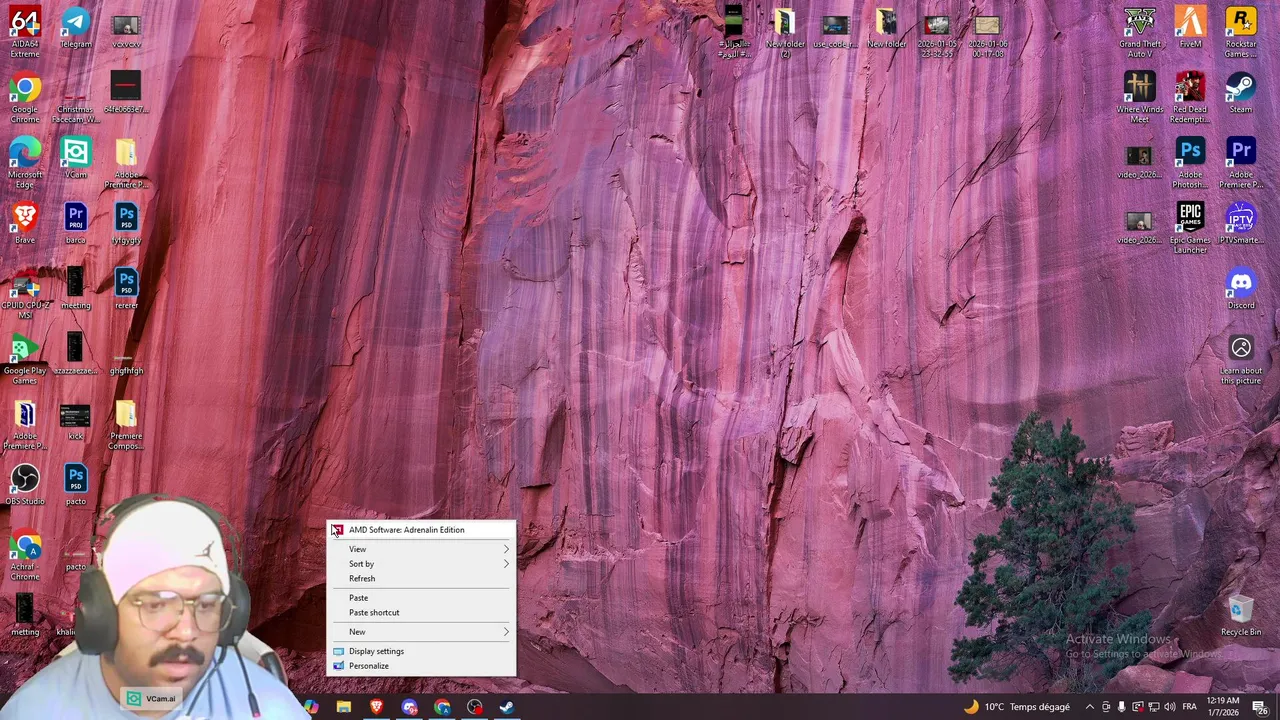Select the FiveM desktop shortcut
1280x720 pixels.
click(1190, 28)
